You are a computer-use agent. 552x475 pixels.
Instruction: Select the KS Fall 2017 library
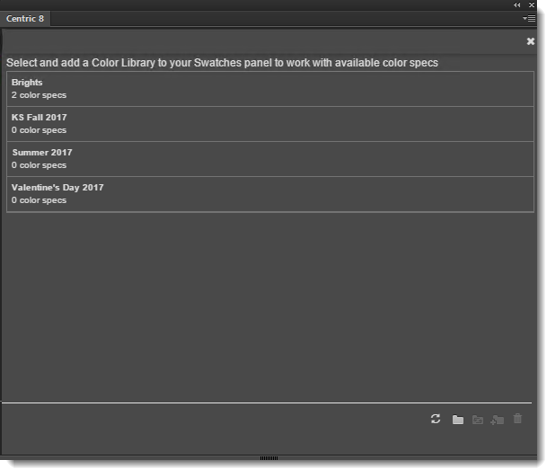pos(270,124)
